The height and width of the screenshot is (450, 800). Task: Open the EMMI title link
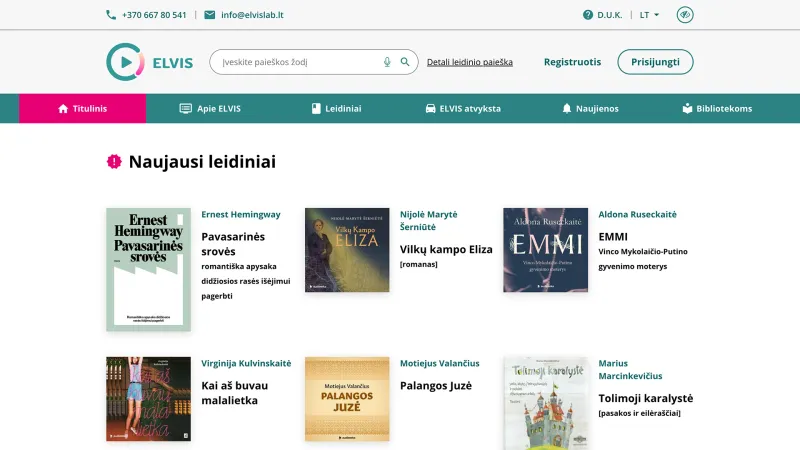[613, 237]
